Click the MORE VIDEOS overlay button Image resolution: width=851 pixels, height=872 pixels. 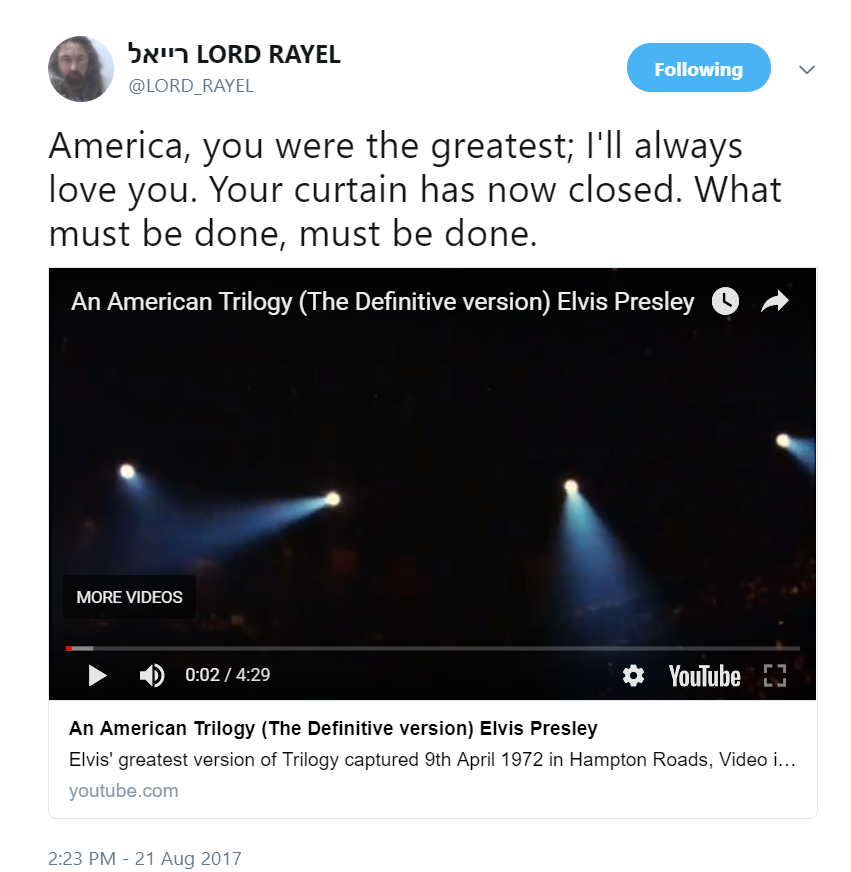coord(129,597)
